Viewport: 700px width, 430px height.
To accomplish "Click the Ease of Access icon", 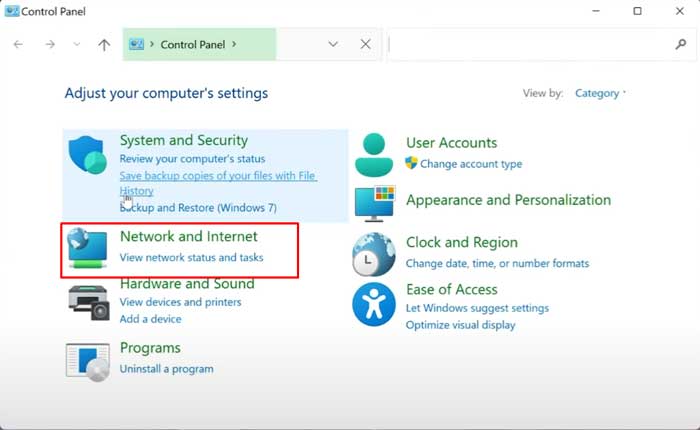I will coord(374,304).
